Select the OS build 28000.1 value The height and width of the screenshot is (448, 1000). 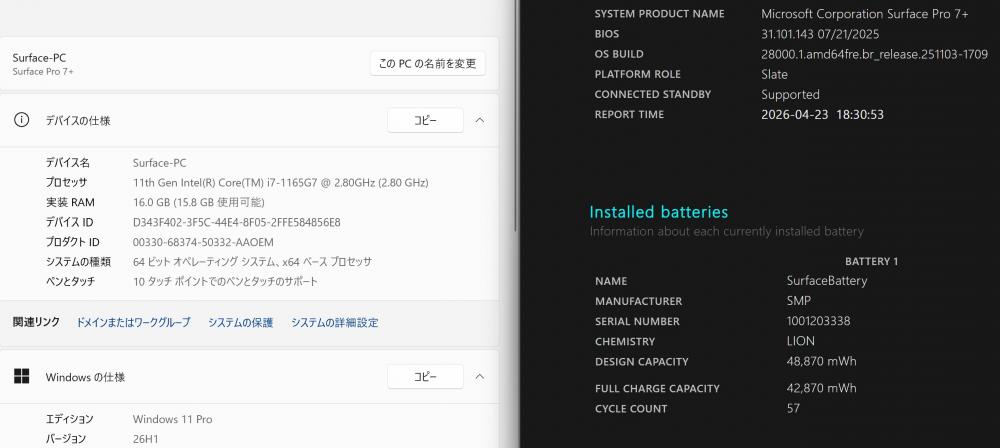(874, 54)
